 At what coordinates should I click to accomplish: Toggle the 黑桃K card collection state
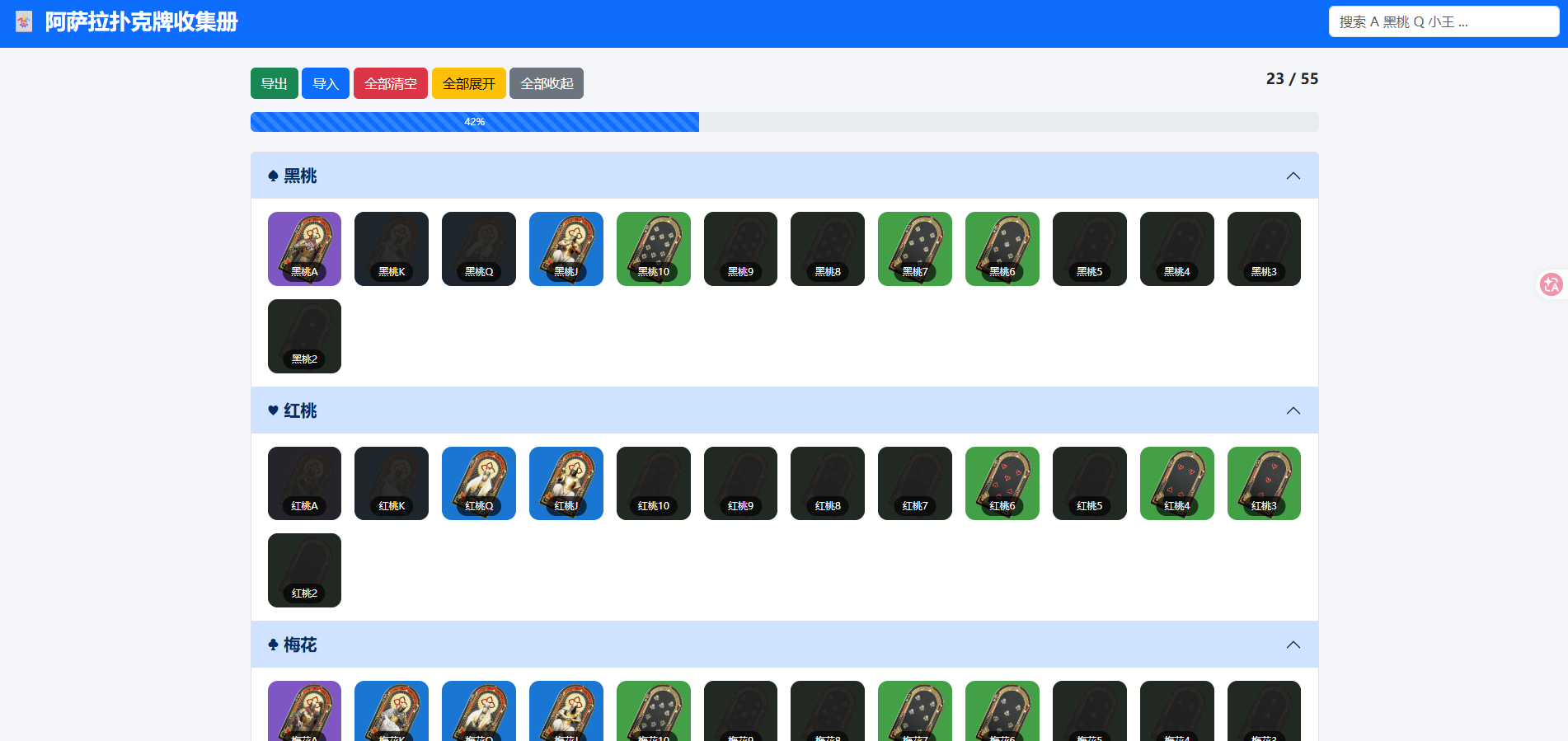click(x=392, y=249)
